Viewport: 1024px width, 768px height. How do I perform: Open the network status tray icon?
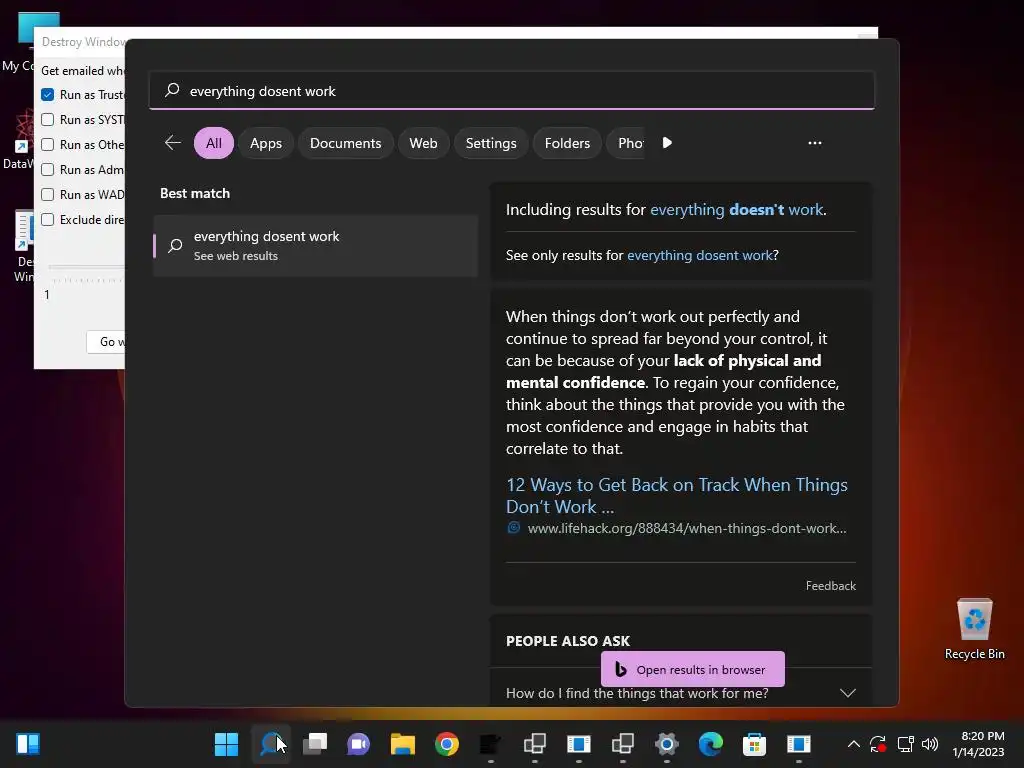tap(905, 744)
